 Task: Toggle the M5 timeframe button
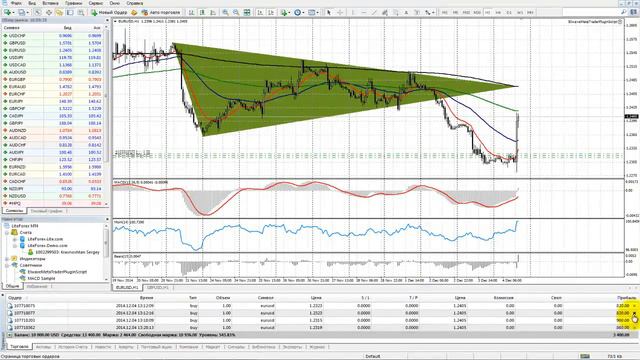tap(455, 13)
